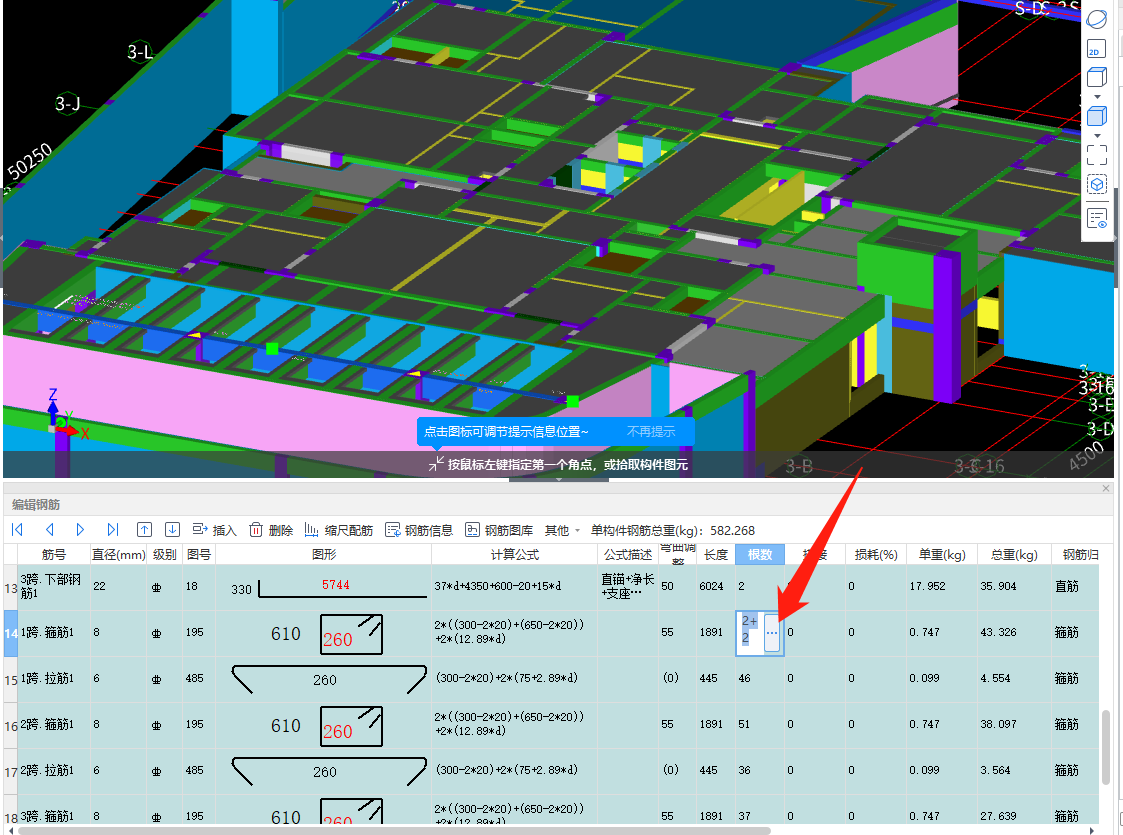Click the 2跨.箍筋1 name cell
Screen dimensions: 1123x835
point(54,725)
